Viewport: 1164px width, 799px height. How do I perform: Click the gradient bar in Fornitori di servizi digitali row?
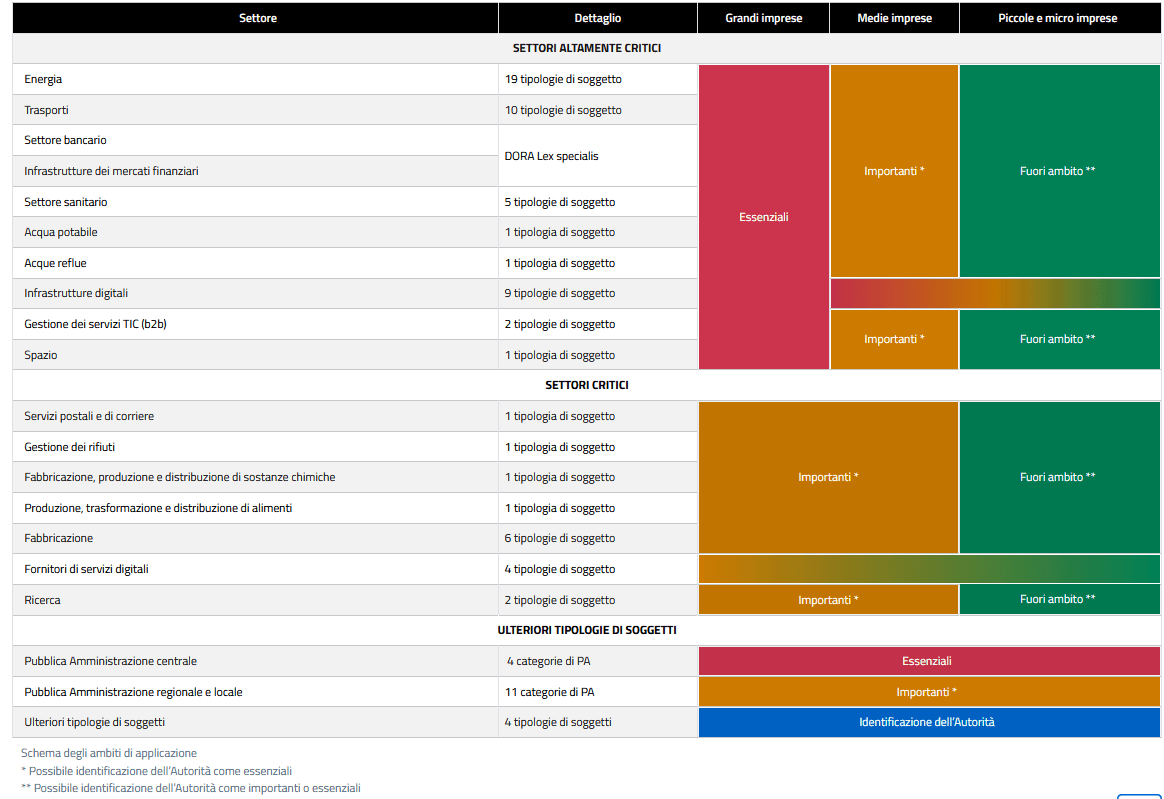(x=928, y=569)
